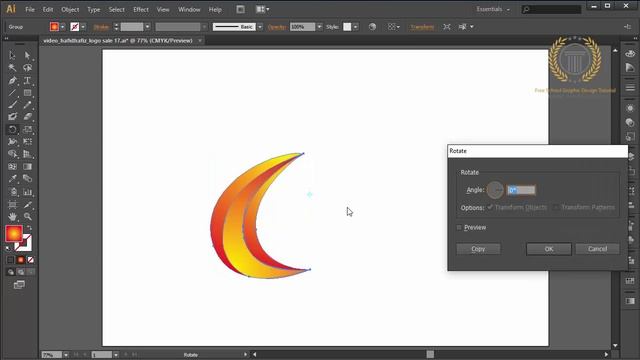Select the Gradient tool
Screen dimensions: 640x360
[x=27, y=167]
